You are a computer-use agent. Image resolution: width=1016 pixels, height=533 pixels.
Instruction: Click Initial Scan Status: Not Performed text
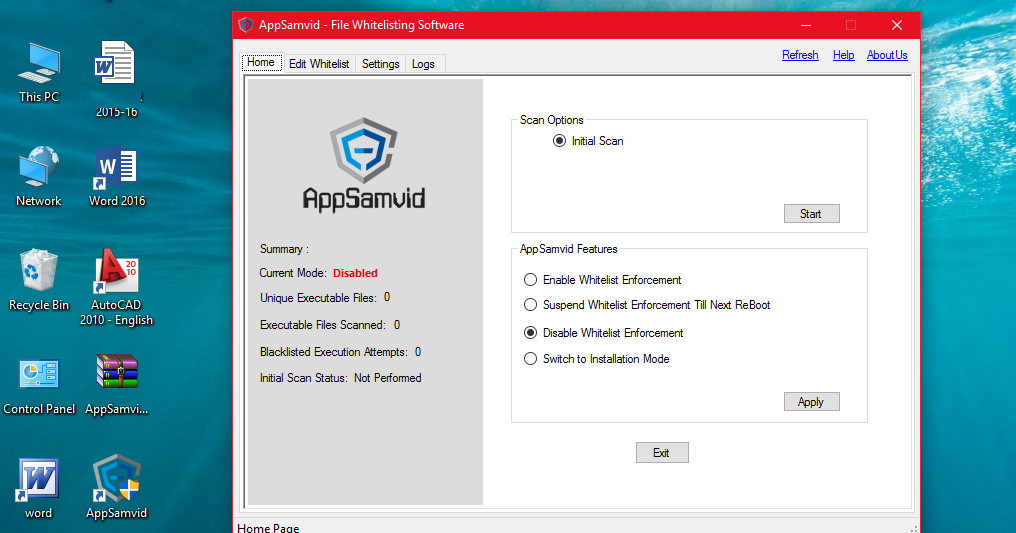[x=340, y=378]
